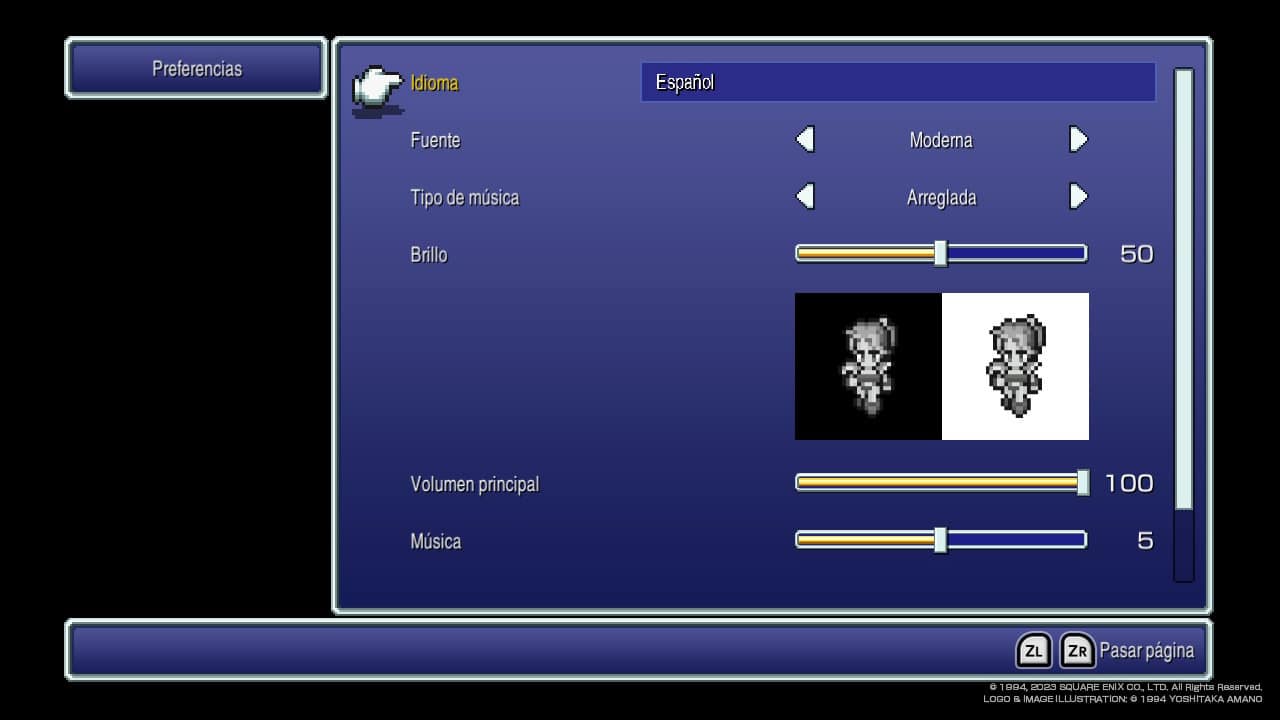Click the vertical scrollbar on settings panel
The width and height of the screenshot is (1280, 720).
coord(1183,290)
